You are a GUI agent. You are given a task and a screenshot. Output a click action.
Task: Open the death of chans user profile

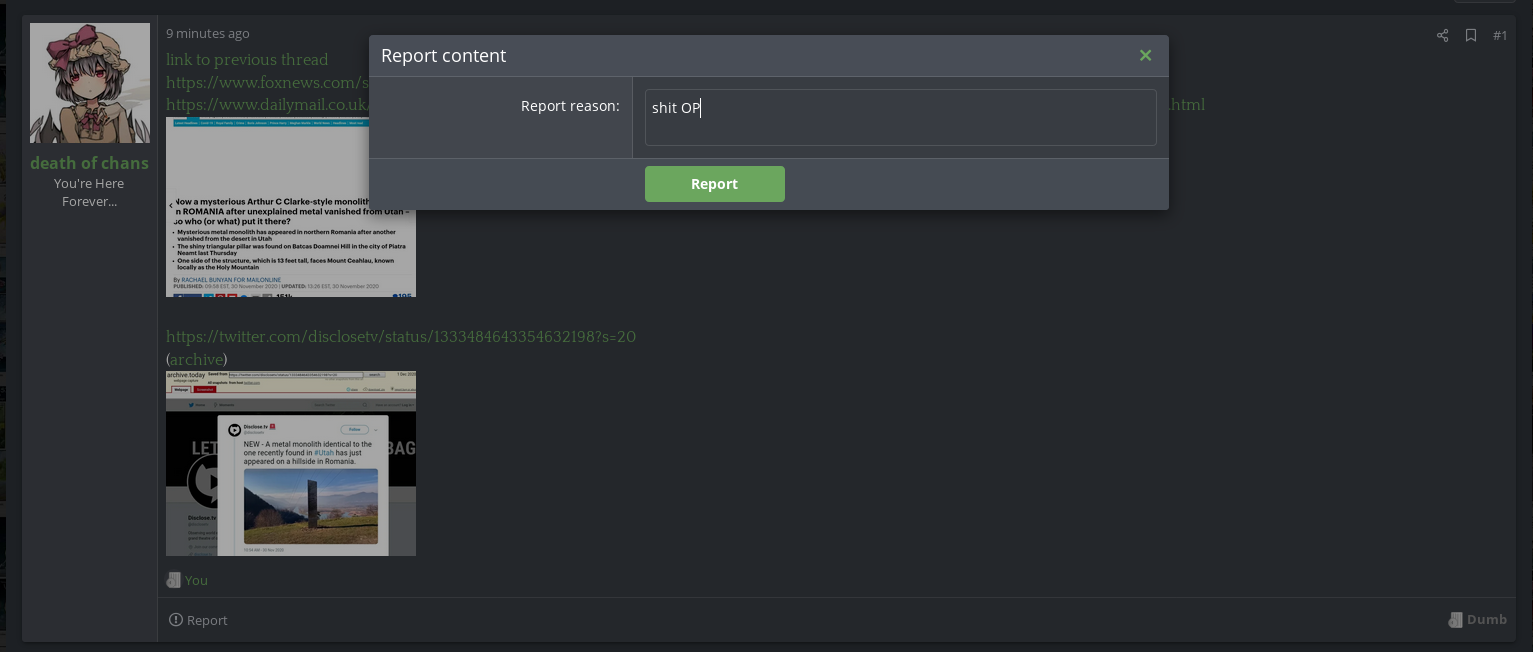click(x=89, y=163)
